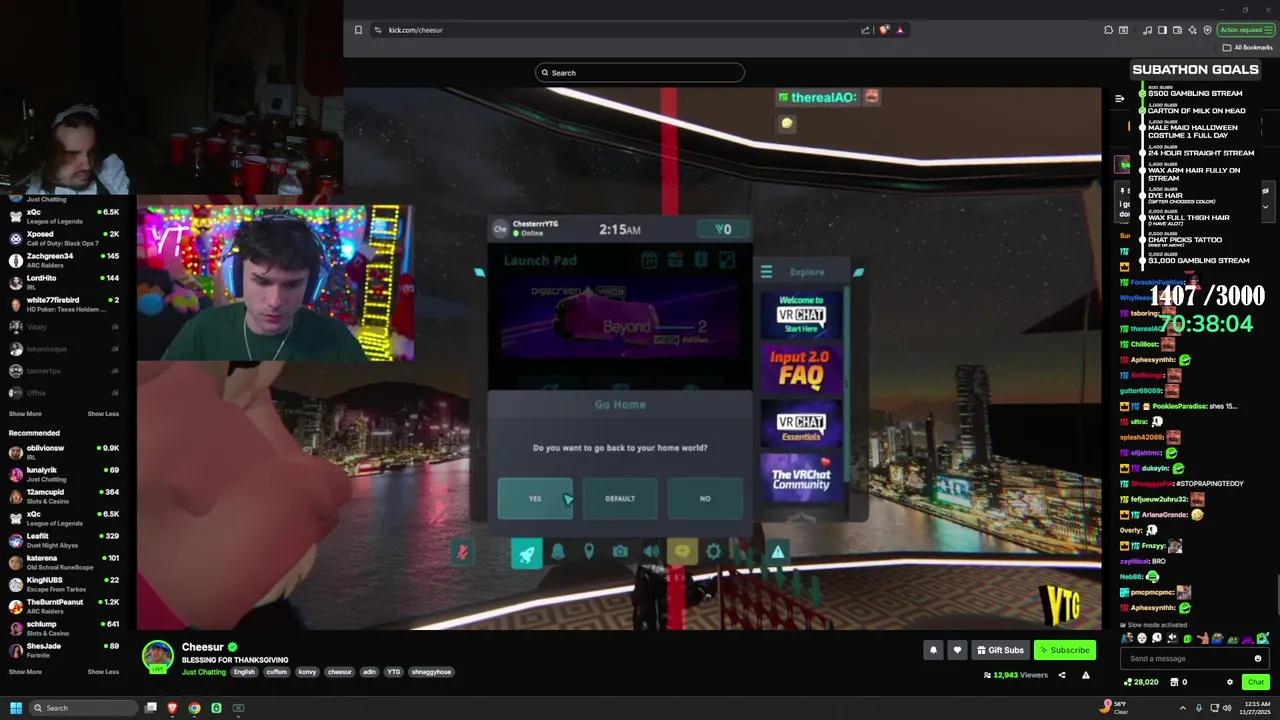1280x720 pixels.
Task: Open Leo AI sparkle icon
Action: pos(1192,30)
